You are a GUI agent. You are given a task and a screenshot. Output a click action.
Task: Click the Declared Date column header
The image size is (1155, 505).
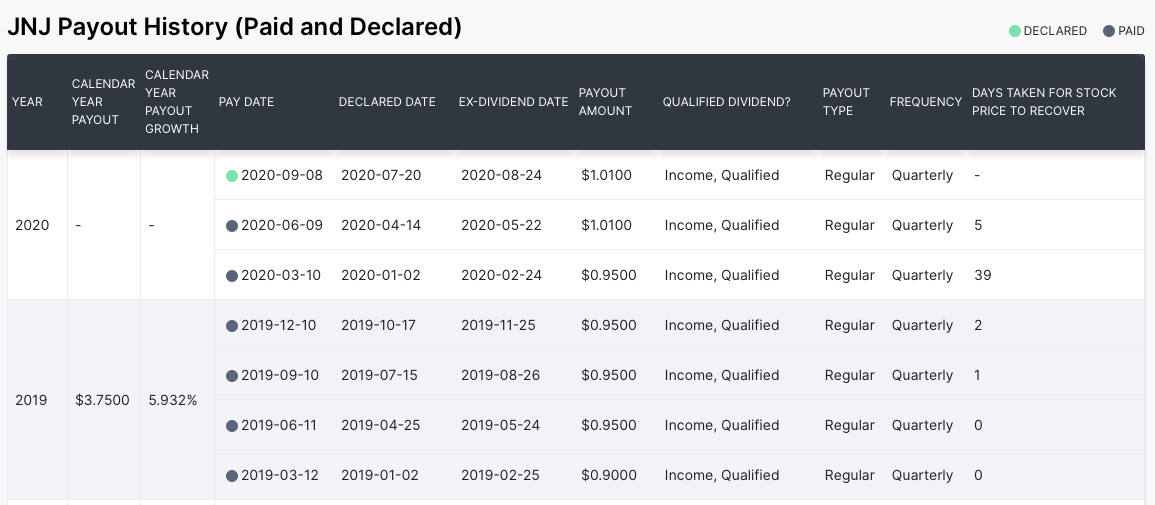[x=387, y=102]
